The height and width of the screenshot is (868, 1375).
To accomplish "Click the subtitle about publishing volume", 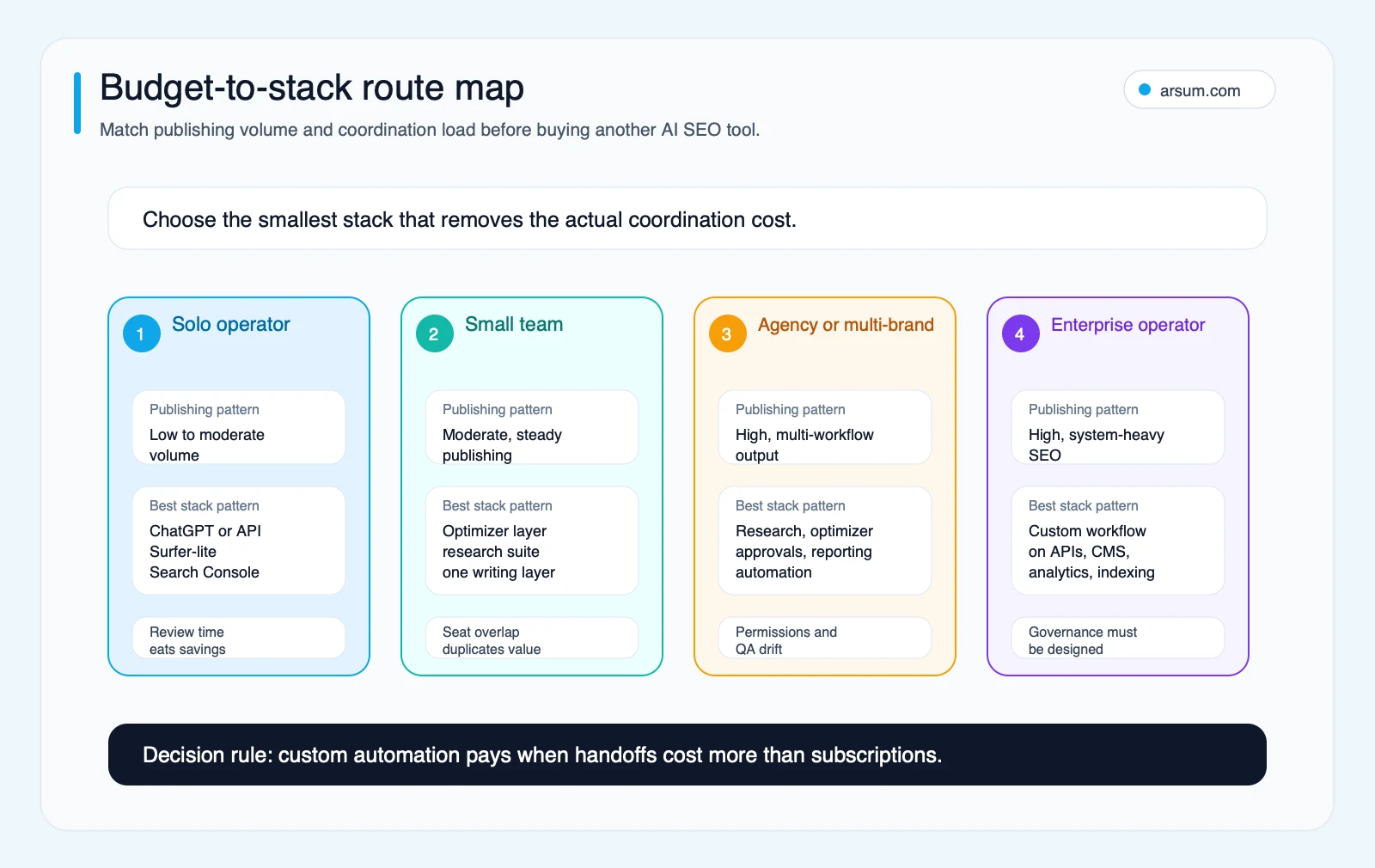I will tap(430, 130).
